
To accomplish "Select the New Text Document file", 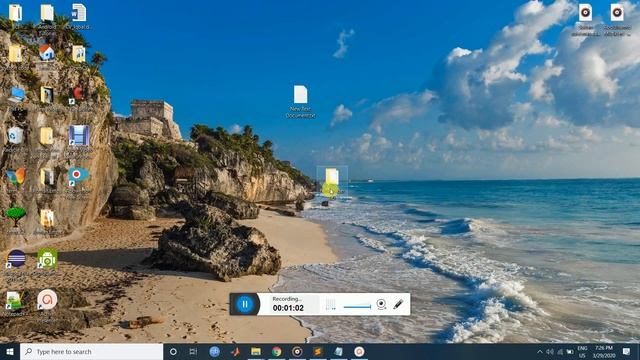I will [x=300, y=102].
